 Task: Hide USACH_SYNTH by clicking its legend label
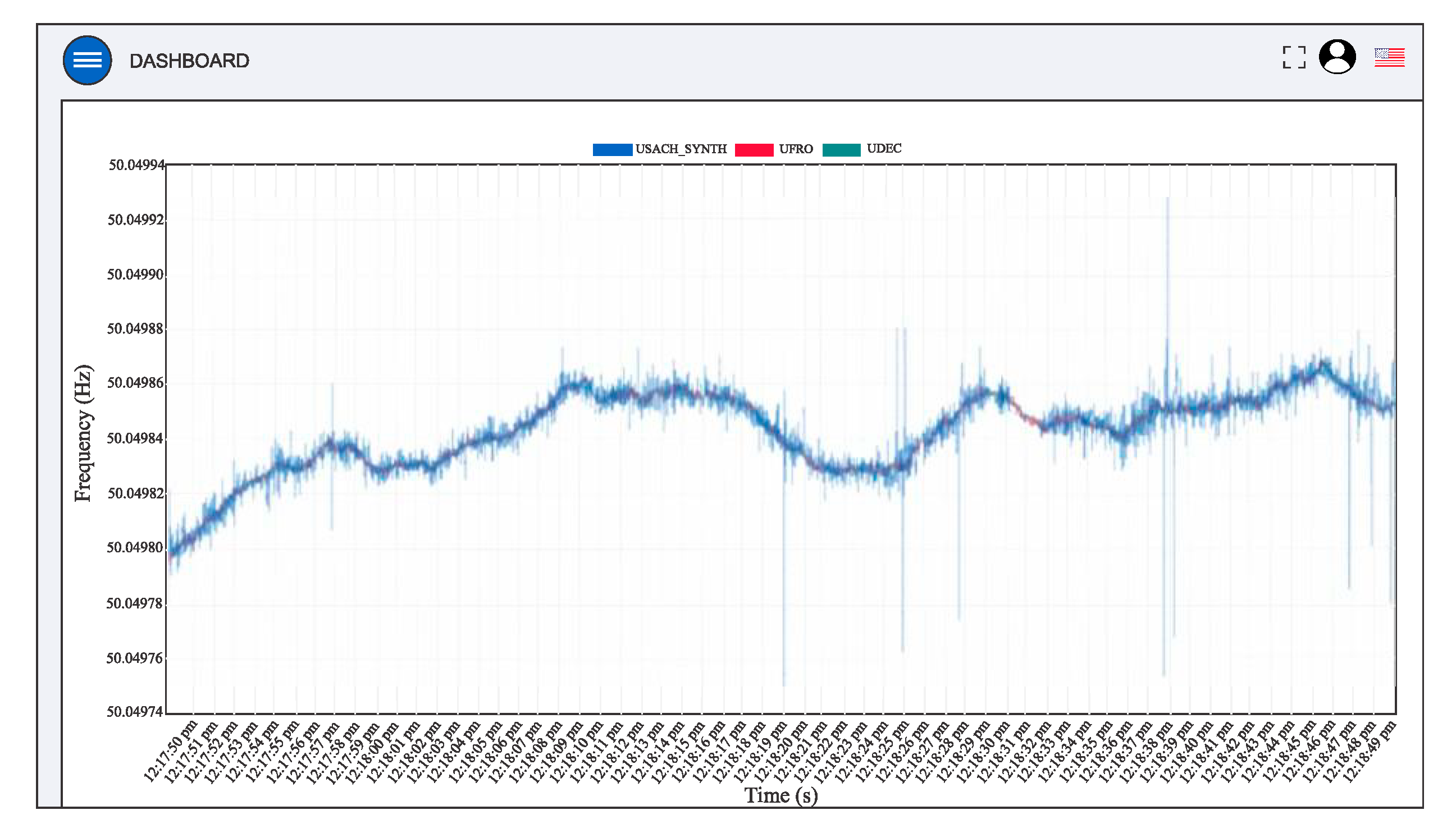681,149
